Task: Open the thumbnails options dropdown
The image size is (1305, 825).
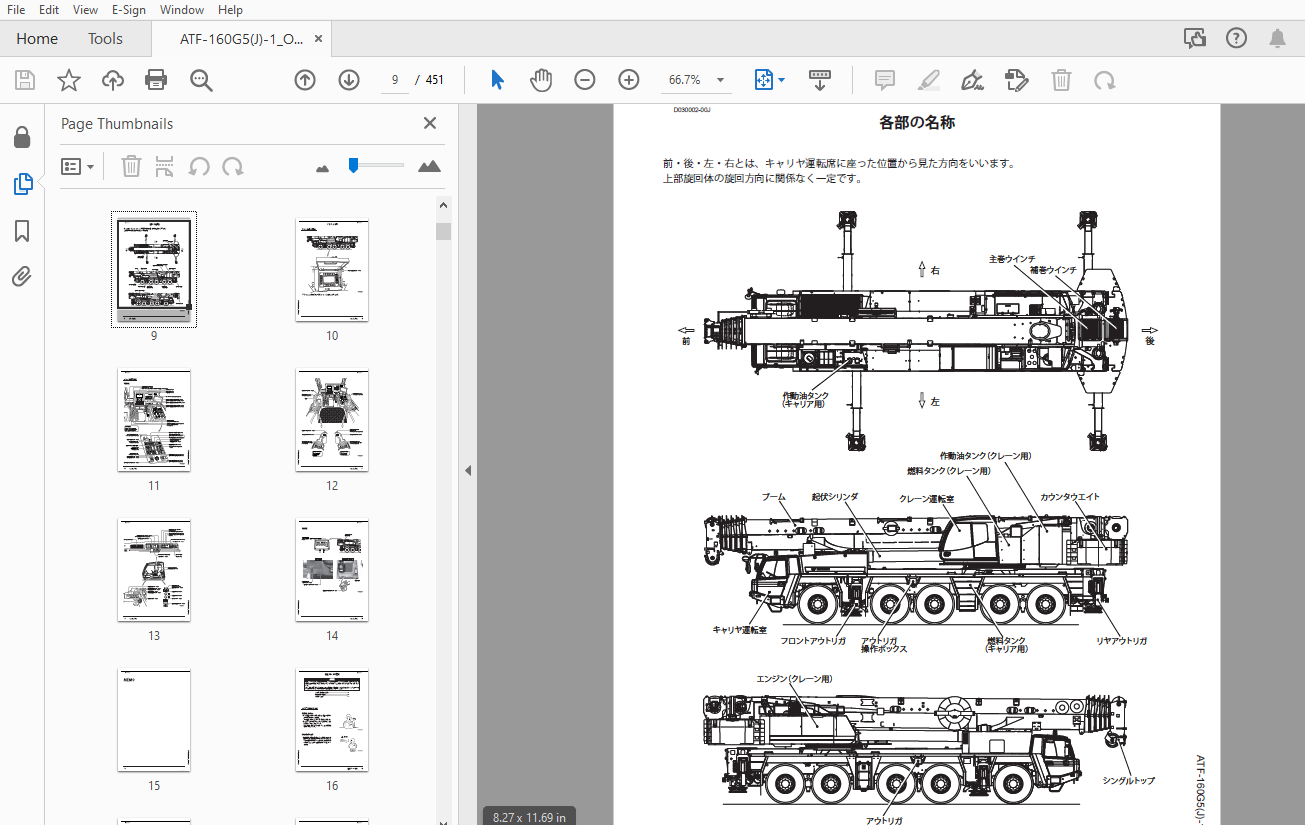Action: (78, 166)
